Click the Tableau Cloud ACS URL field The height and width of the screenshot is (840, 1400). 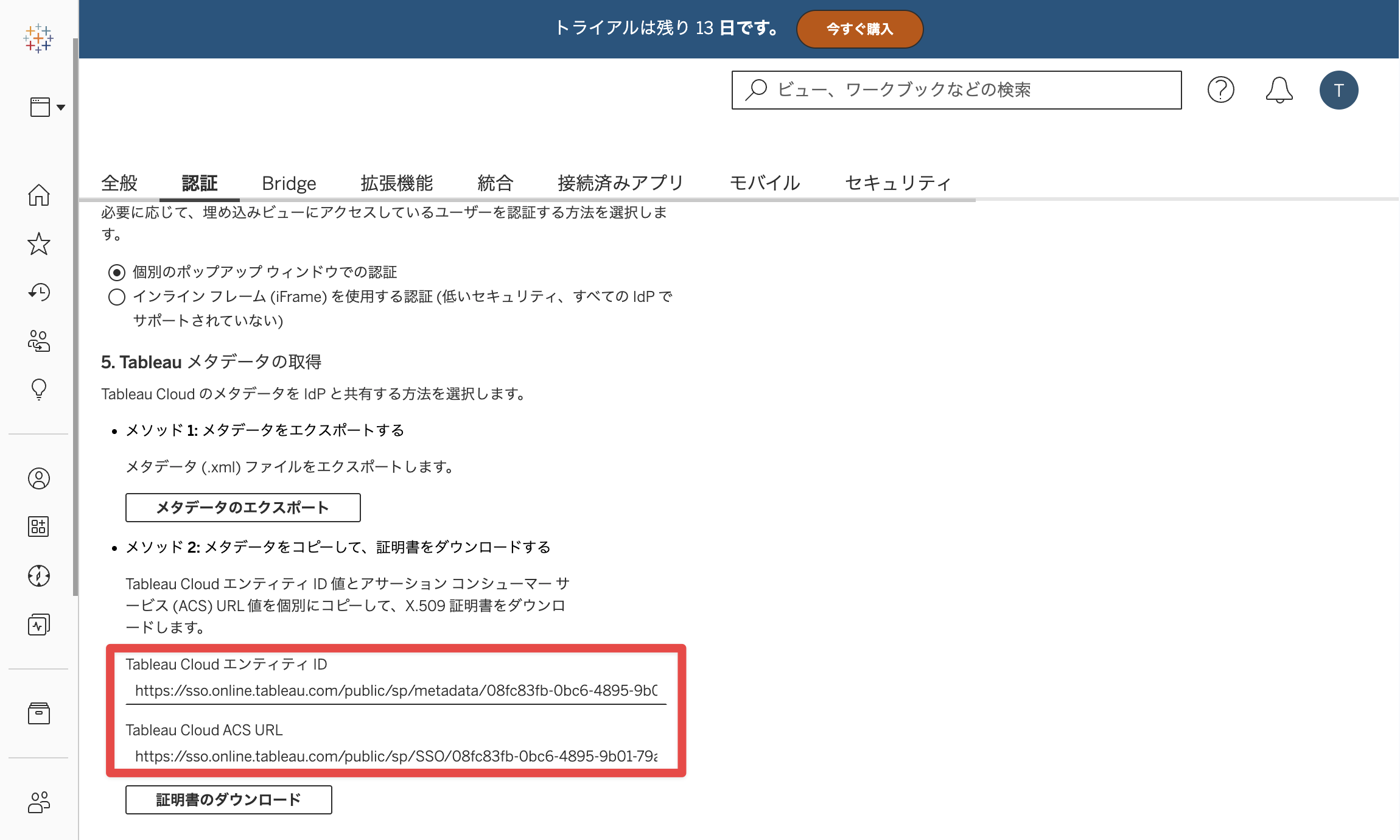pyautogui.click(x=396, y=756)
